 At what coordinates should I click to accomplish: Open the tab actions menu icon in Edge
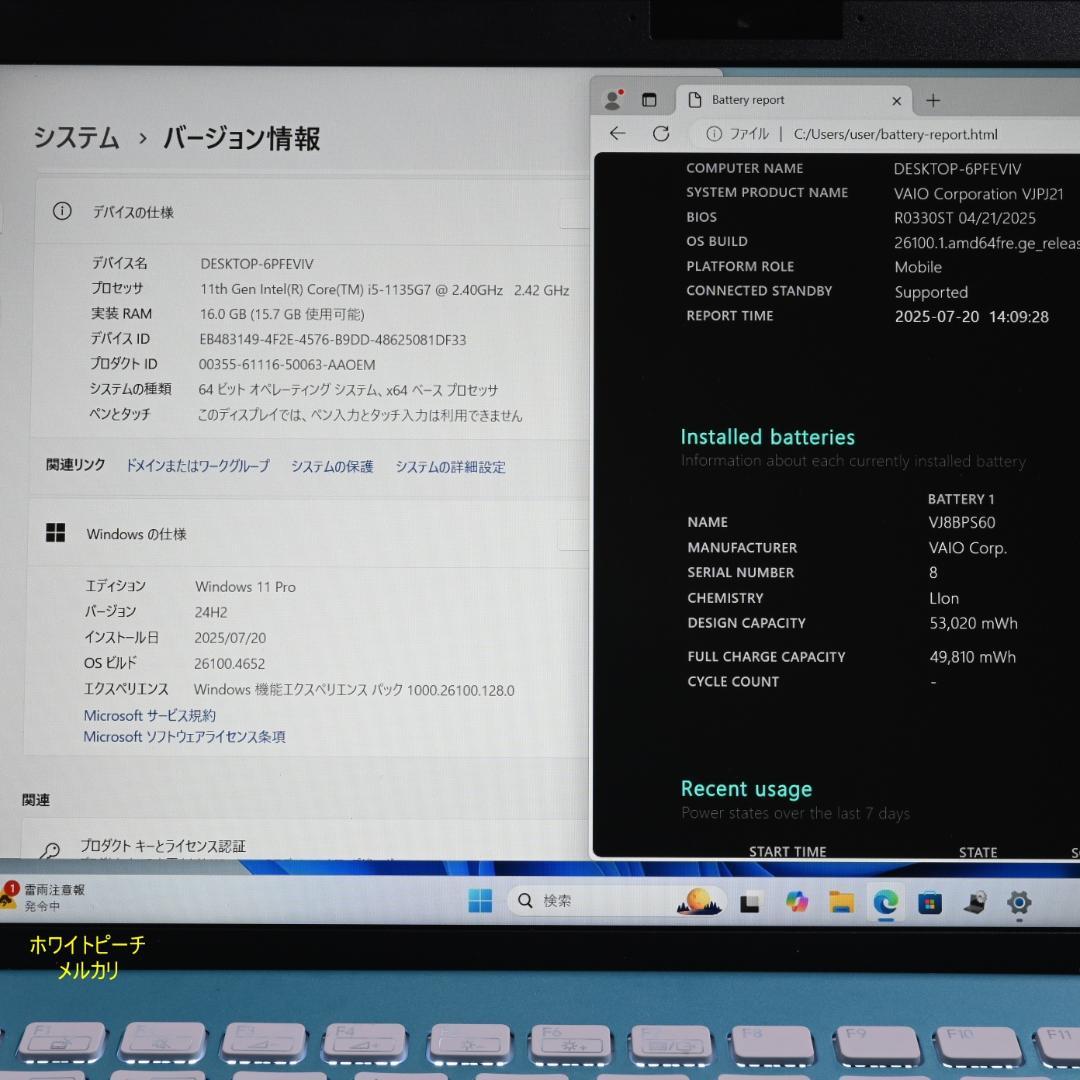pos(648,99)
